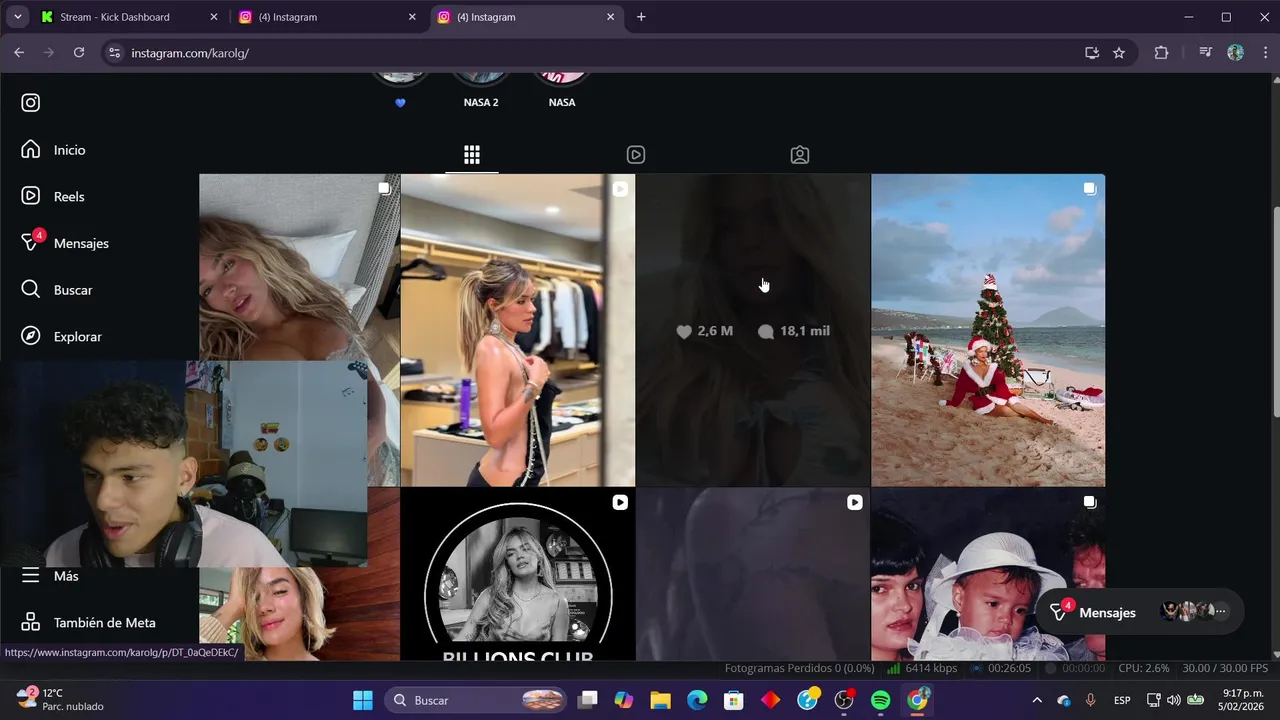Open Mensajes in the left sidebar
This screenshot has height=720, width=1280.
[66, 243]
